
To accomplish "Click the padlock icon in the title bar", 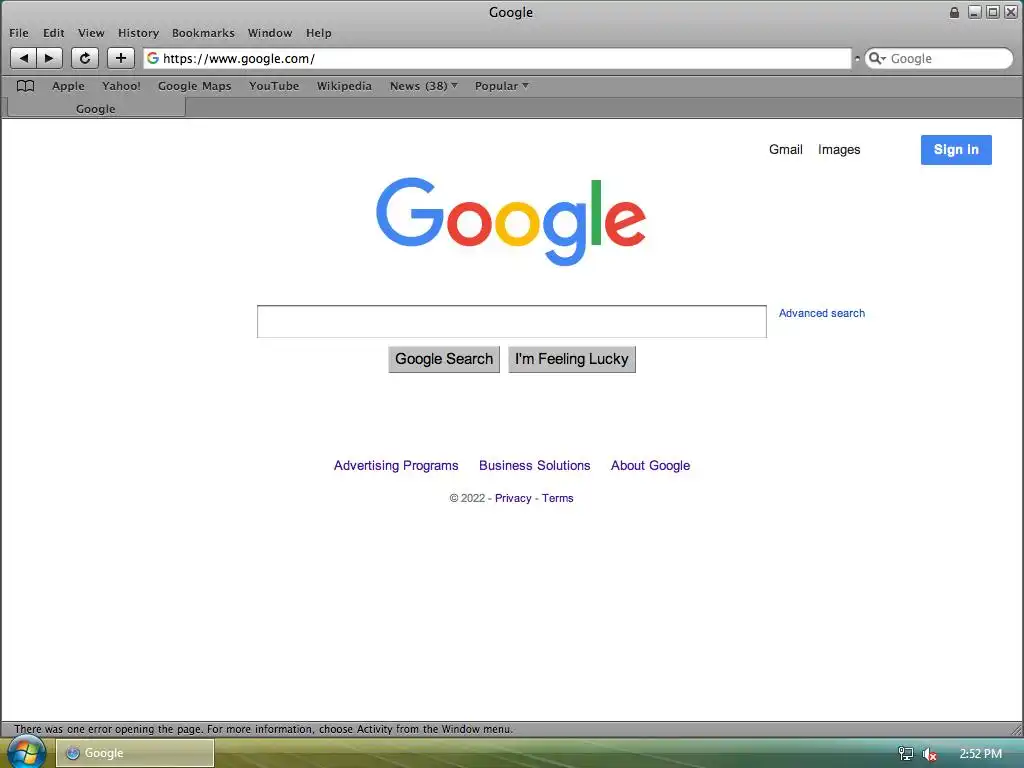I will [x=954, y=12].
